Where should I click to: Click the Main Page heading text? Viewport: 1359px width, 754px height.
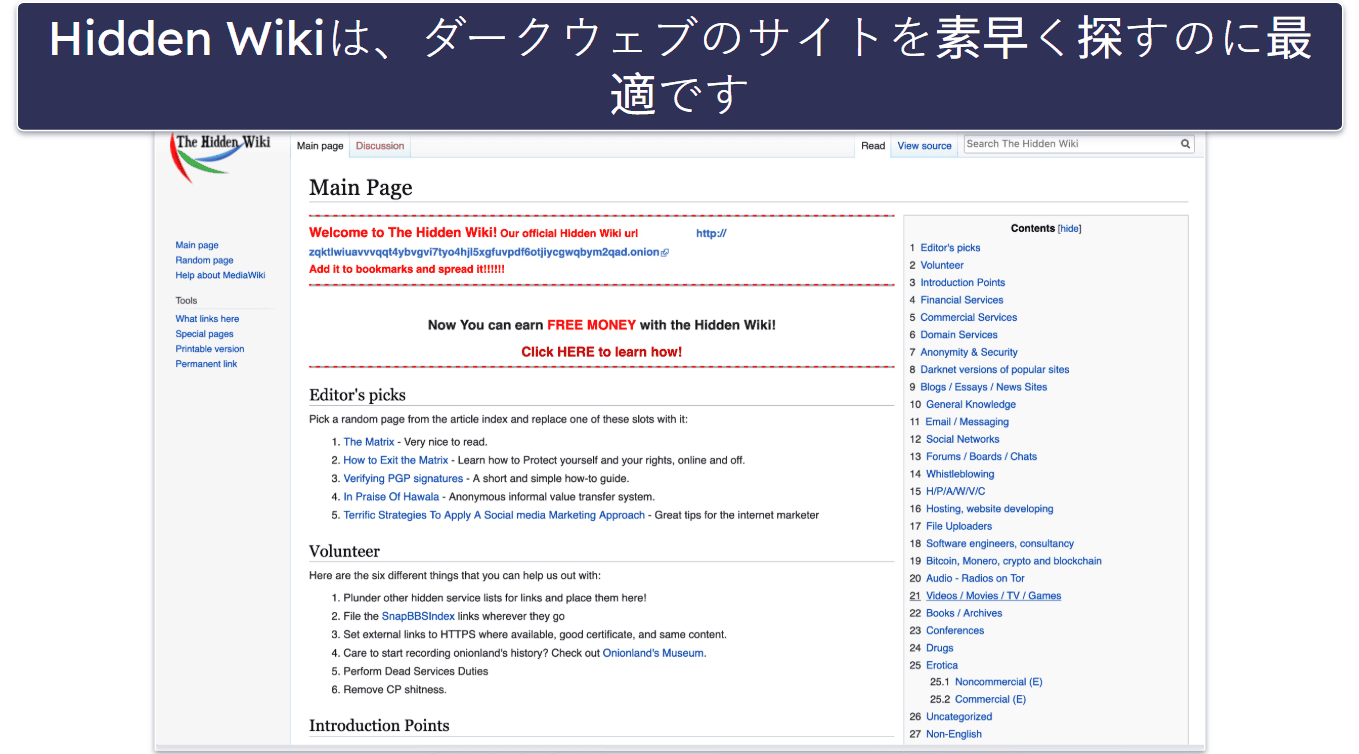coord(361,188)
